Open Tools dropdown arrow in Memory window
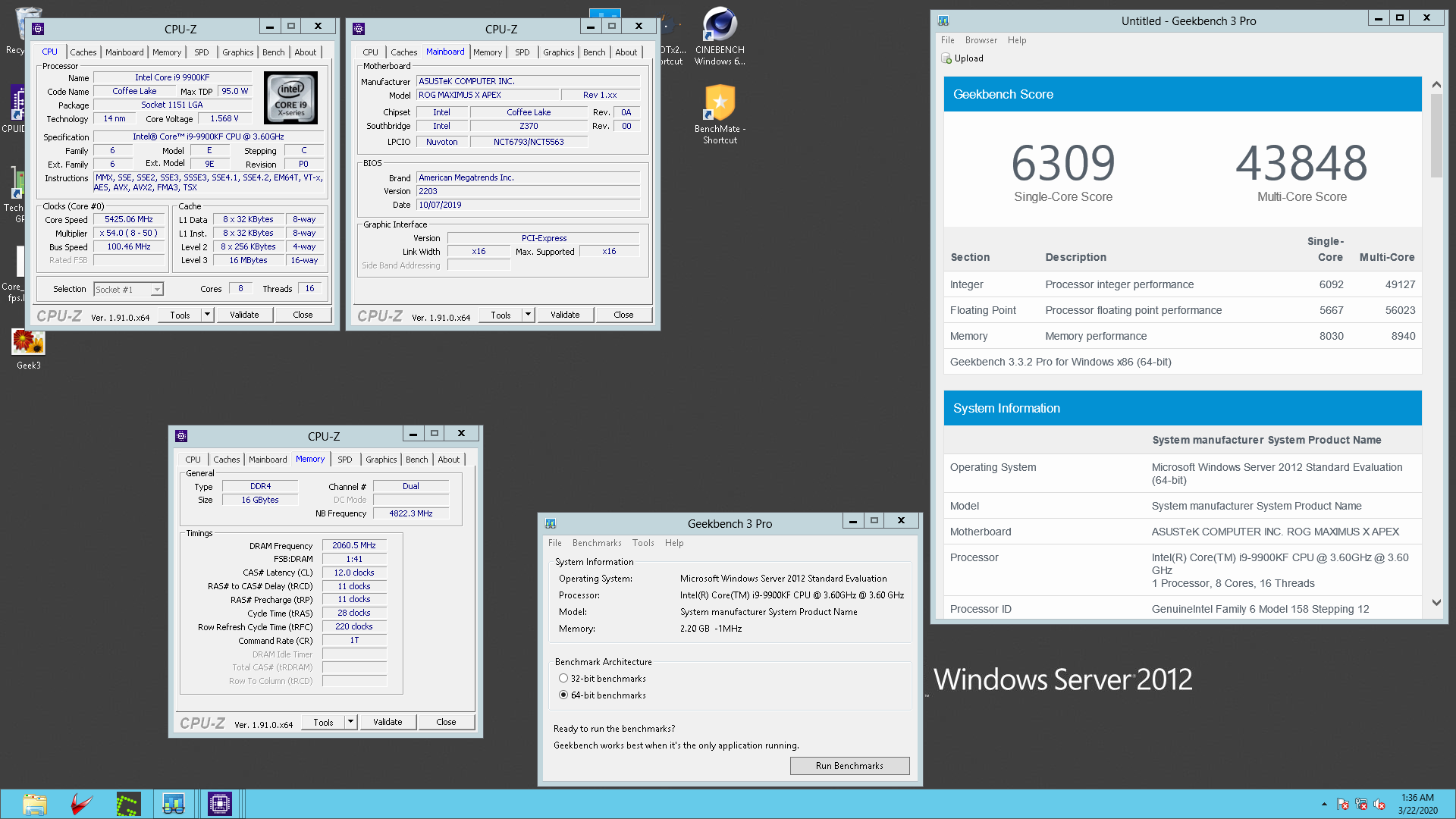This screenshot has height=819, width=1456. tap(350, 722)
